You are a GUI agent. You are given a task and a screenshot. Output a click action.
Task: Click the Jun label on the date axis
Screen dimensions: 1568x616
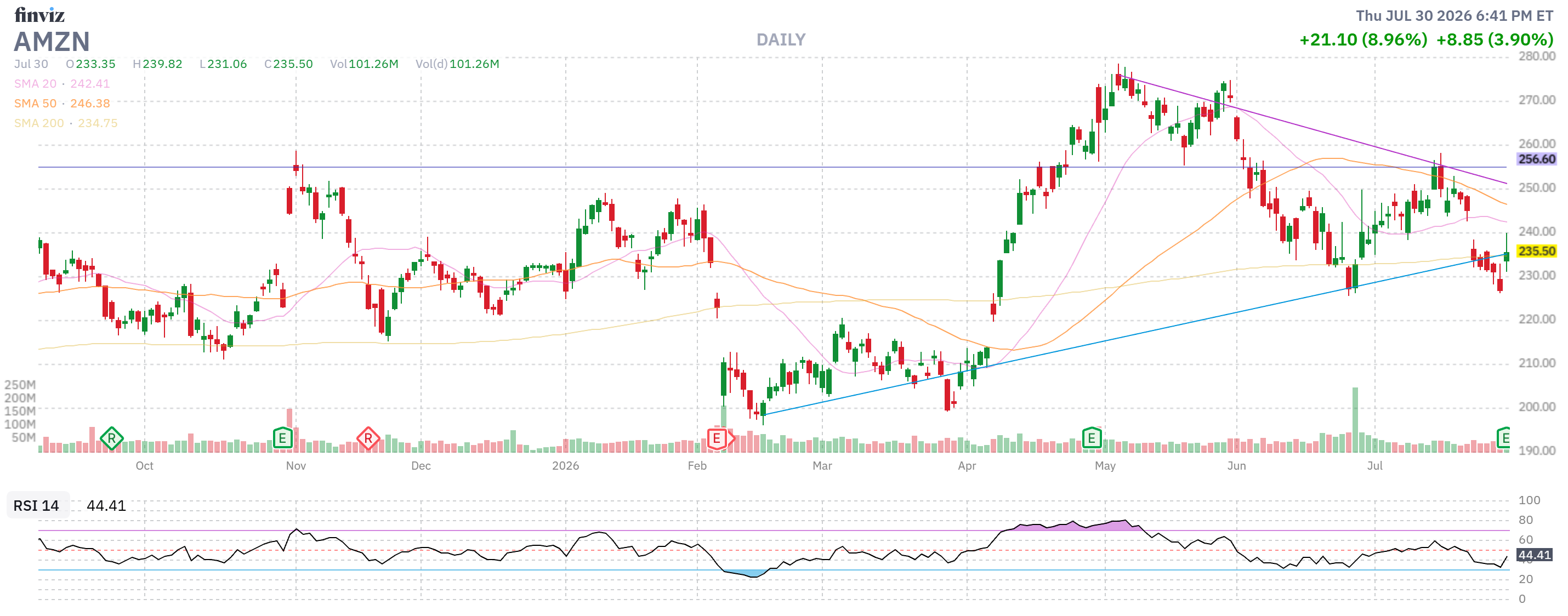coord(1236,466)
